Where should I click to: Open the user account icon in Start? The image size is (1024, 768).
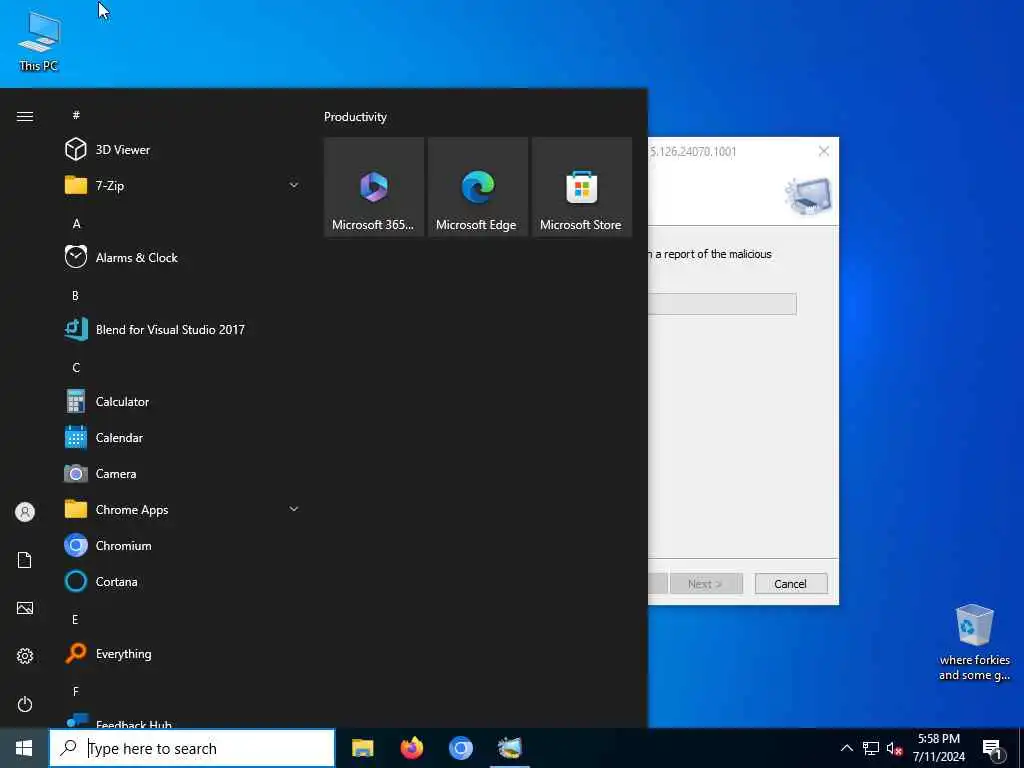[x=25, y=512]
